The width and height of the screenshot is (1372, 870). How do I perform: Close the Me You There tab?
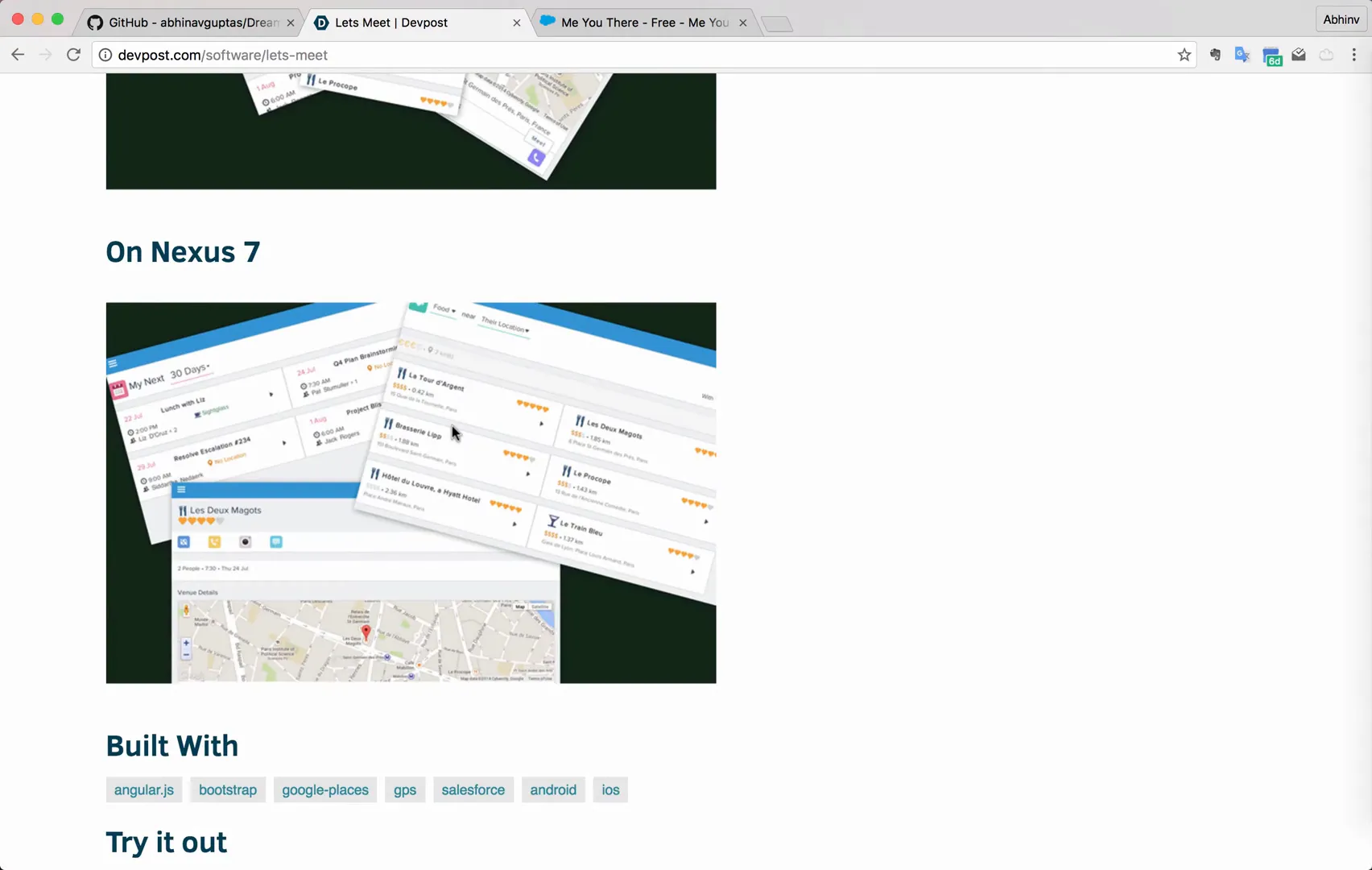pyautogui.click(x=743, y=23)
